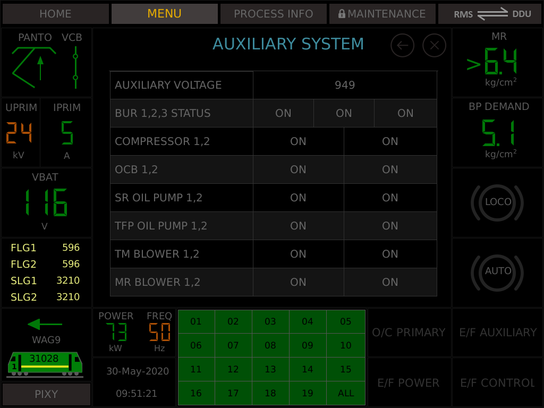This screenshot has width=544, height=408.
Task: Click the VCB closed switch icon
Action: [x=75, y=67]
